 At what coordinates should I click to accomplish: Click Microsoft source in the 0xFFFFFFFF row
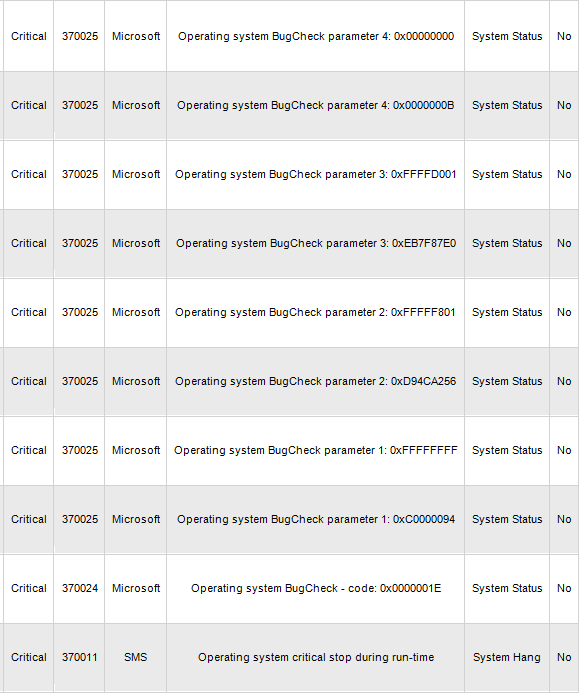click(136, 450)
